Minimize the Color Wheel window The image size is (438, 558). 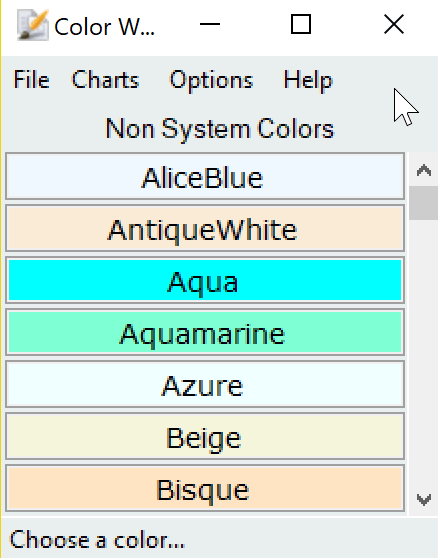pos(210,25)
